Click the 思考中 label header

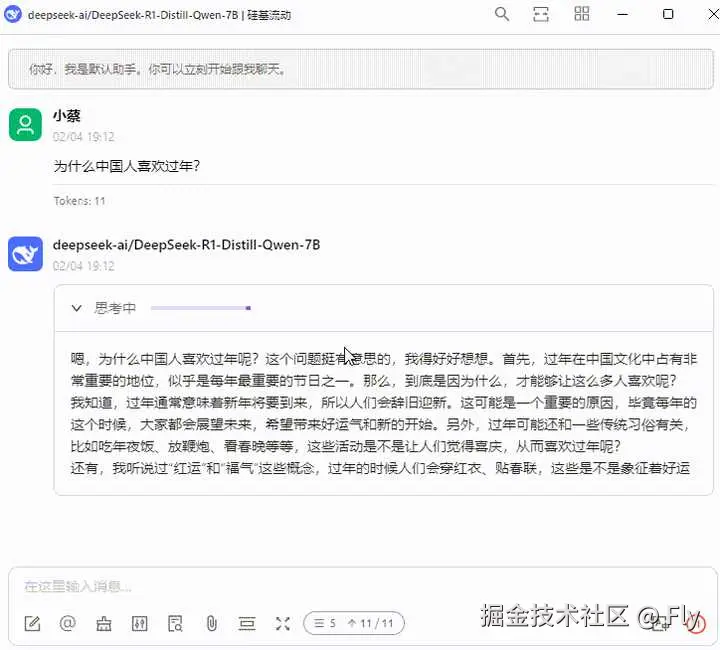[115, 308]
